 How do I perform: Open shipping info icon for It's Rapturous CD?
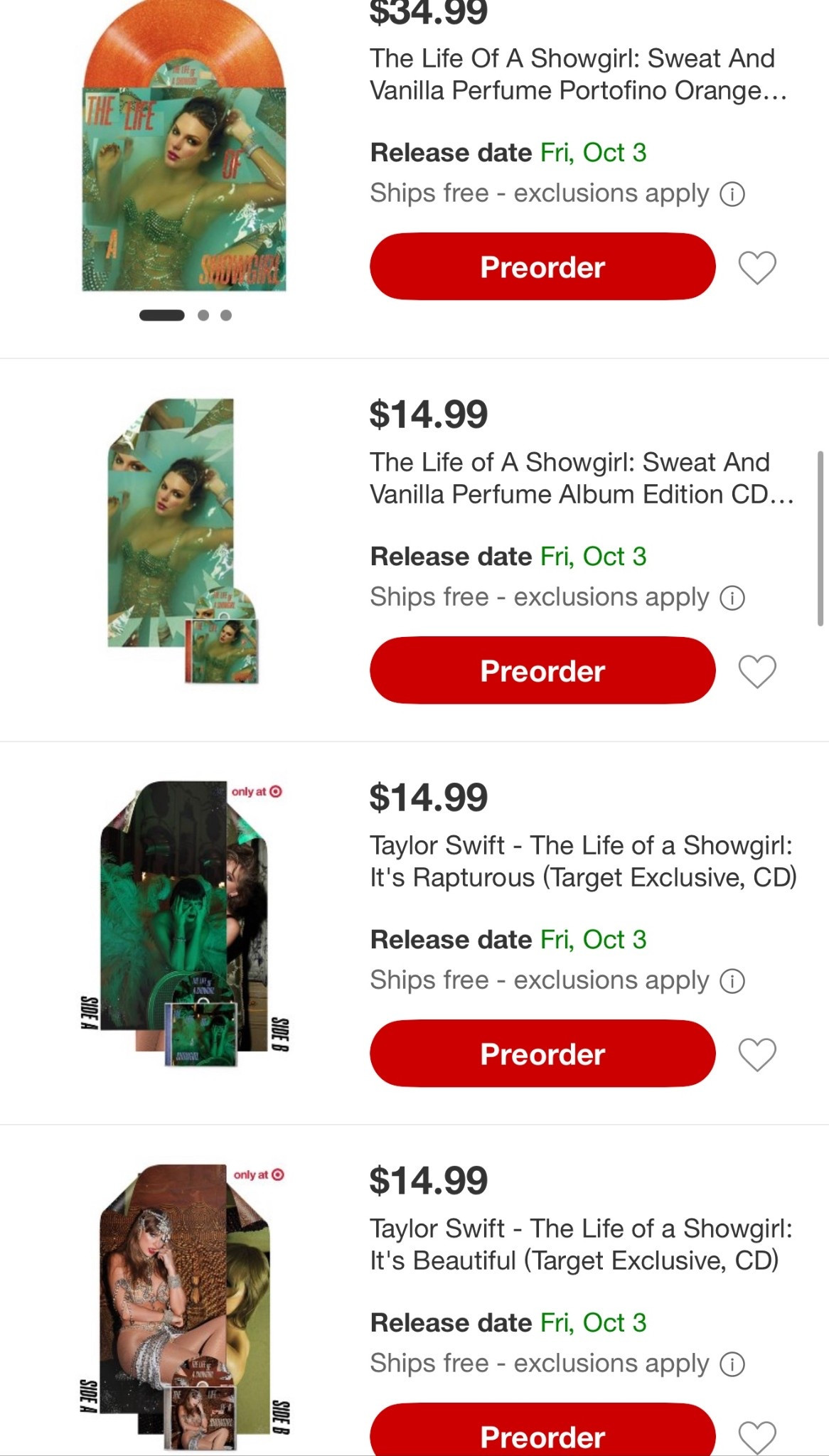point(732,980)
